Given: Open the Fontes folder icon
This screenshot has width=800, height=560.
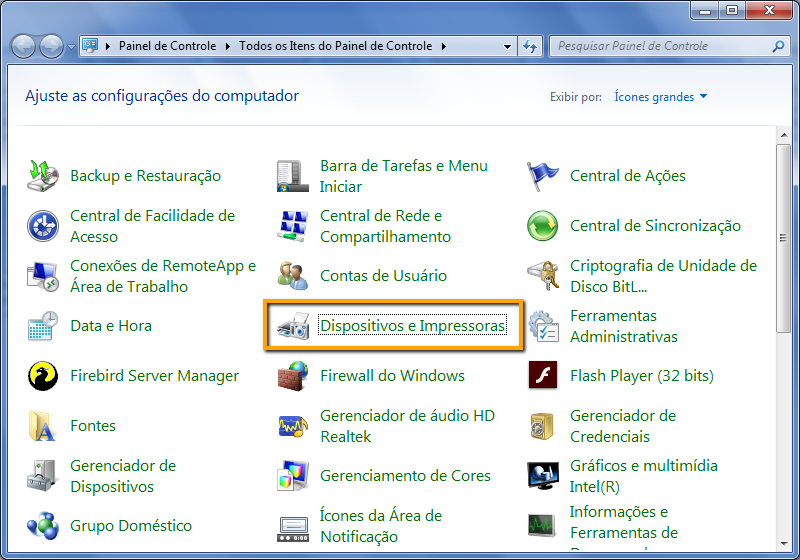Looking at the screenshot, I should click(x=42, y=426).
